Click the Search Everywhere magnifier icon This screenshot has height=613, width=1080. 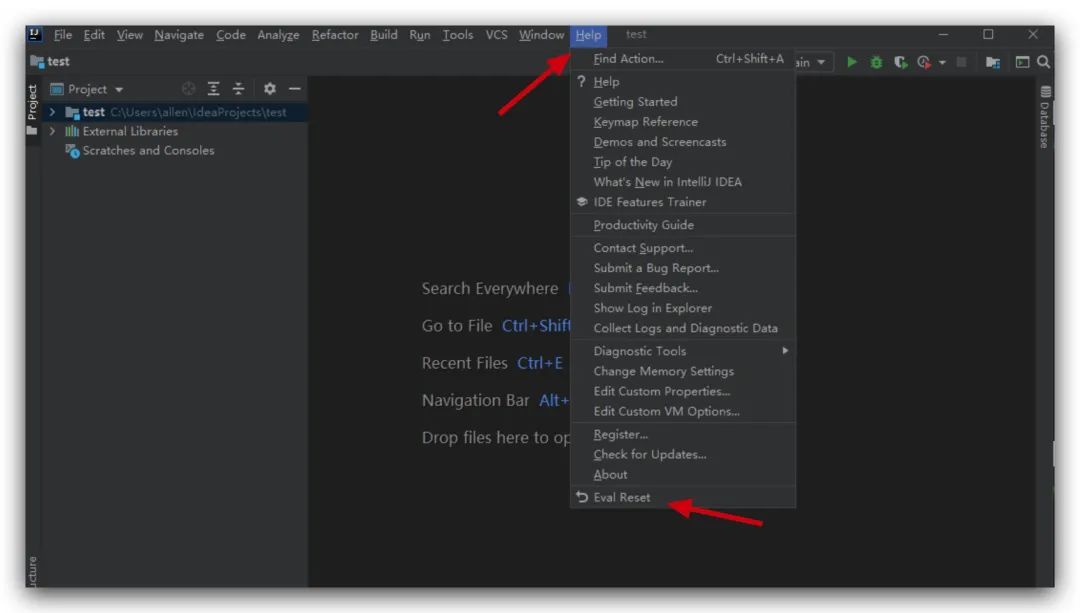click(x=1043, y=62)
